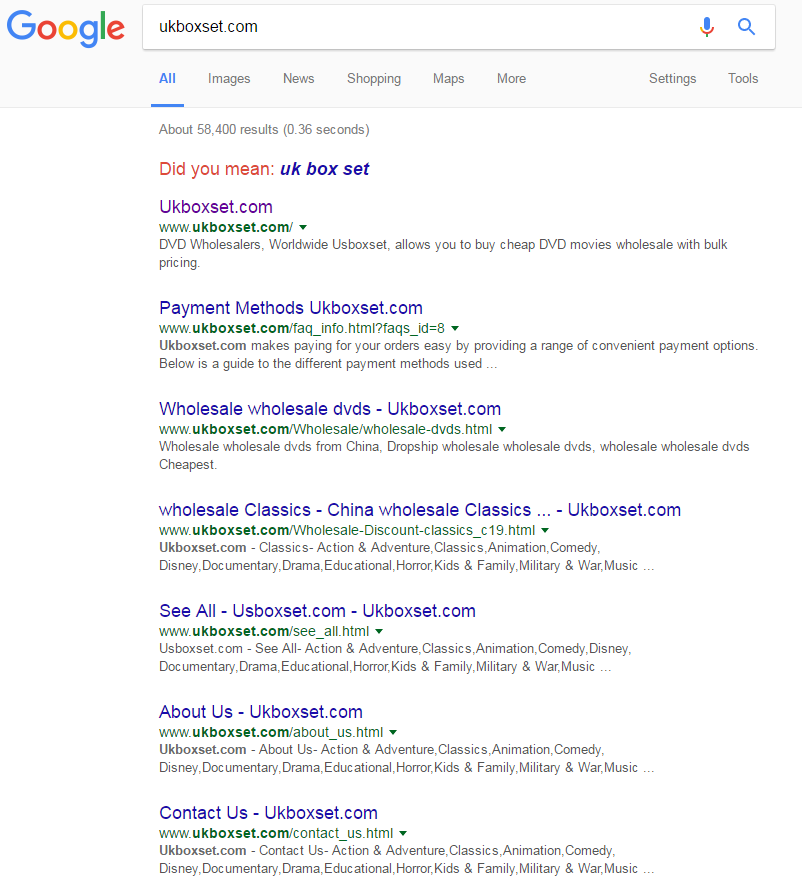Expand arrow beside faq_info.html?faqs_id=8 URL
802x884 pixels.
point(455,328)
